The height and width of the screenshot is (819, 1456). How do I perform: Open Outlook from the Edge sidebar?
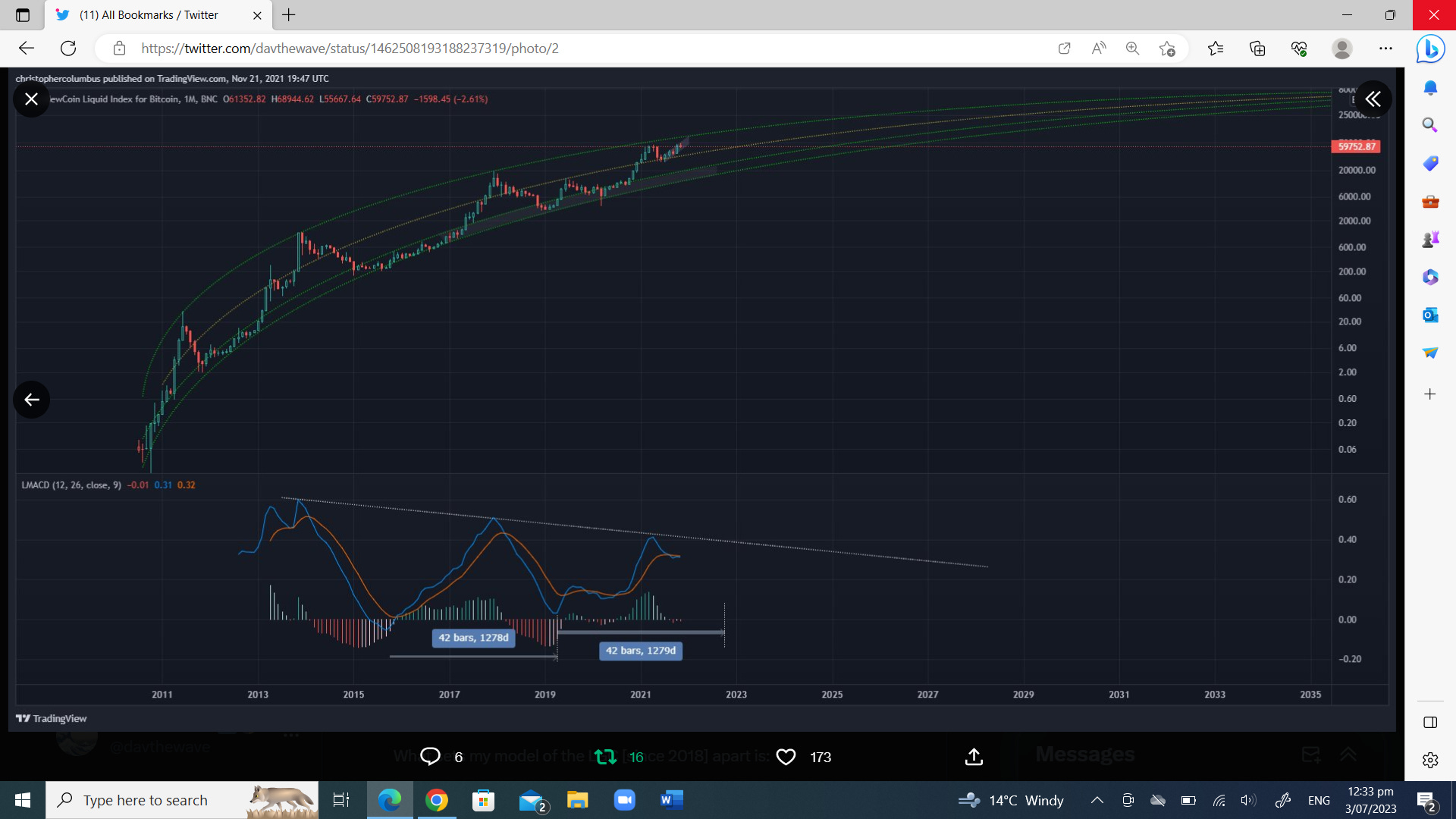click(1429, 315)
